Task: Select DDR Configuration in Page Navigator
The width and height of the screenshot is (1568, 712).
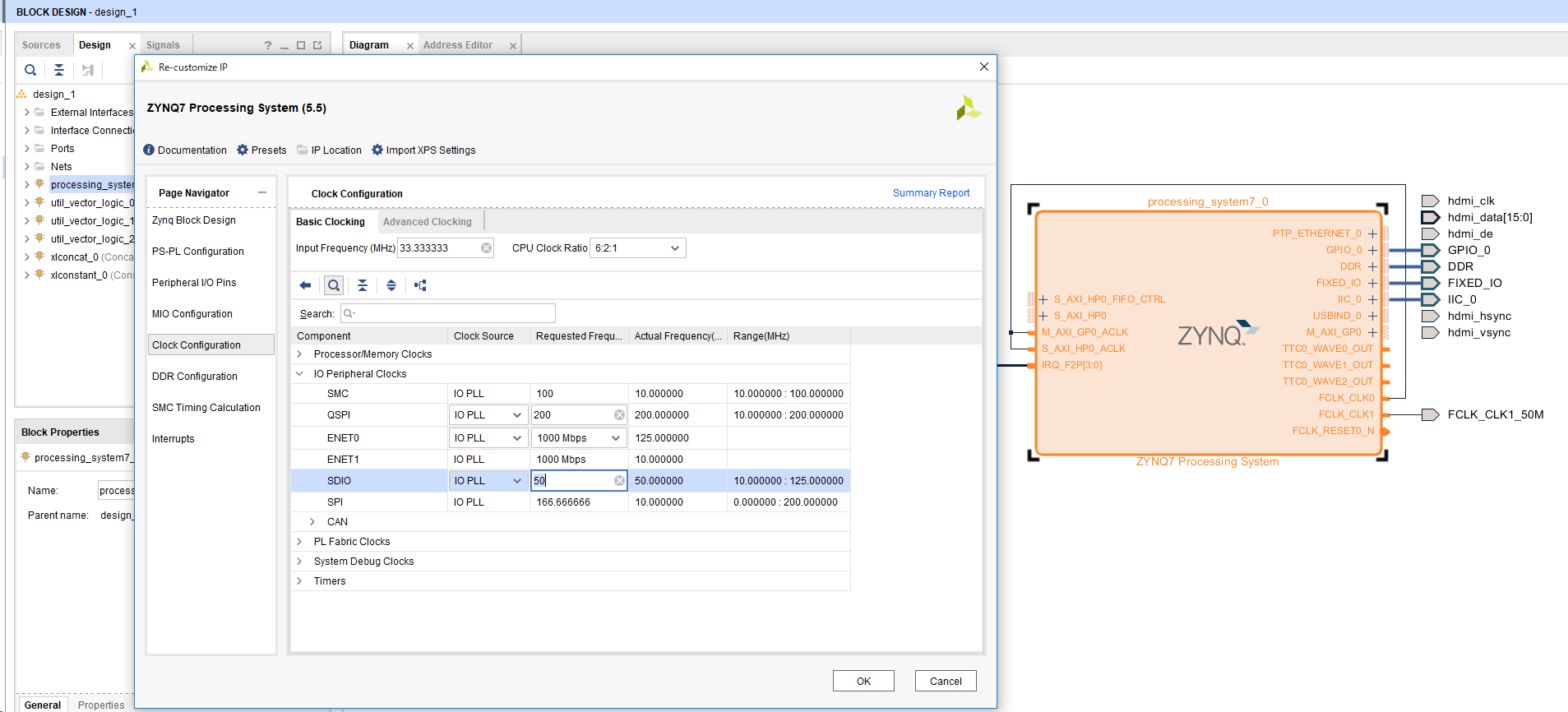Action: coord(195,377)
